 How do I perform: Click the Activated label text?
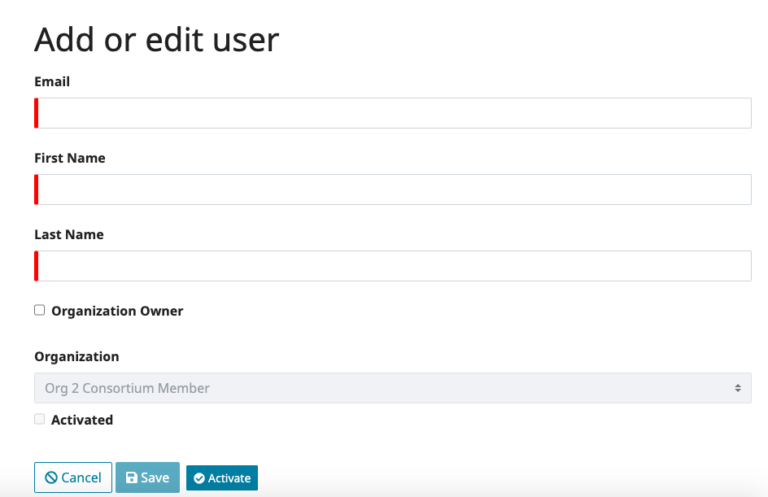point(82,420)
